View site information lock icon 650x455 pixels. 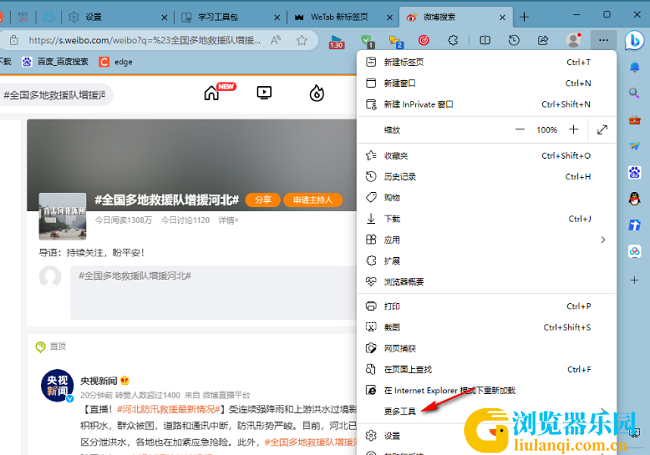click(x=14, y=40)
